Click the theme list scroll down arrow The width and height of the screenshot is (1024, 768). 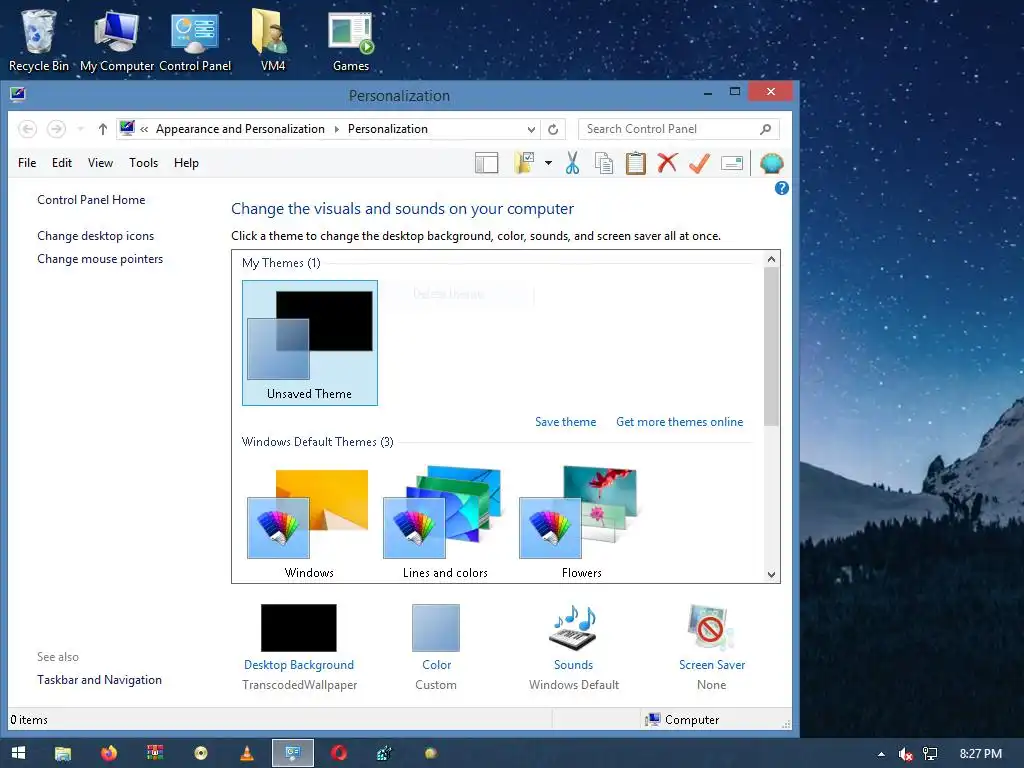[771, 575]
